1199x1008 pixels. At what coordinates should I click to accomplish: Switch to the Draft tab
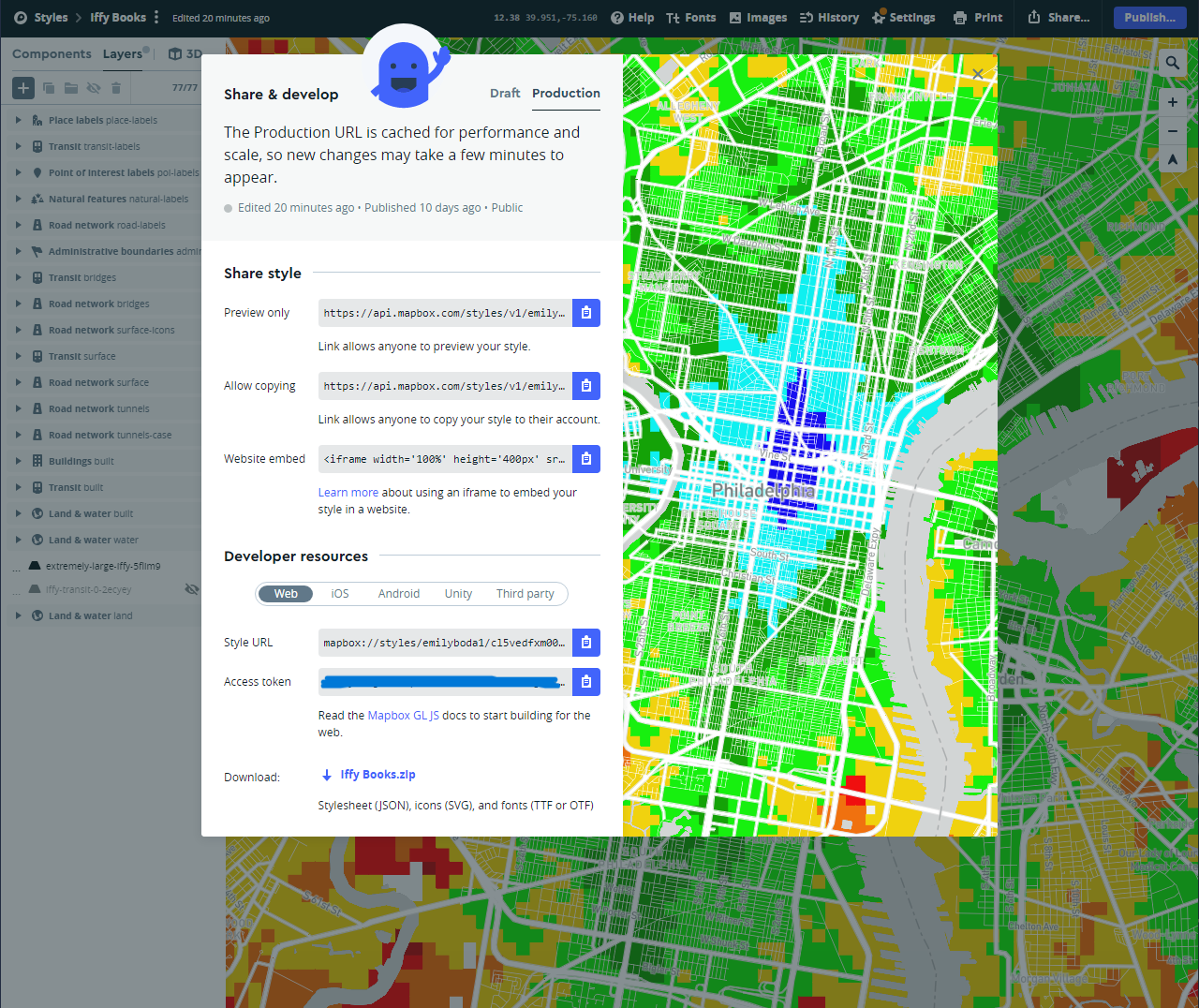coord(504,94)
